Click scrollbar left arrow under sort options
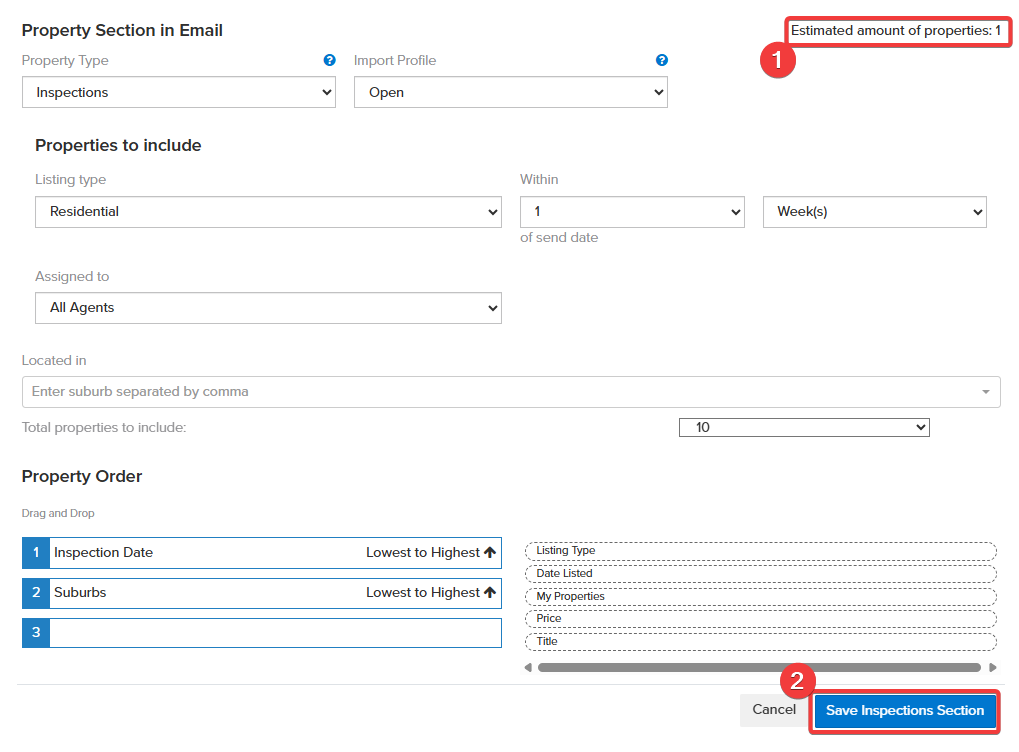 pyautogui.click(x=528, y=667)
